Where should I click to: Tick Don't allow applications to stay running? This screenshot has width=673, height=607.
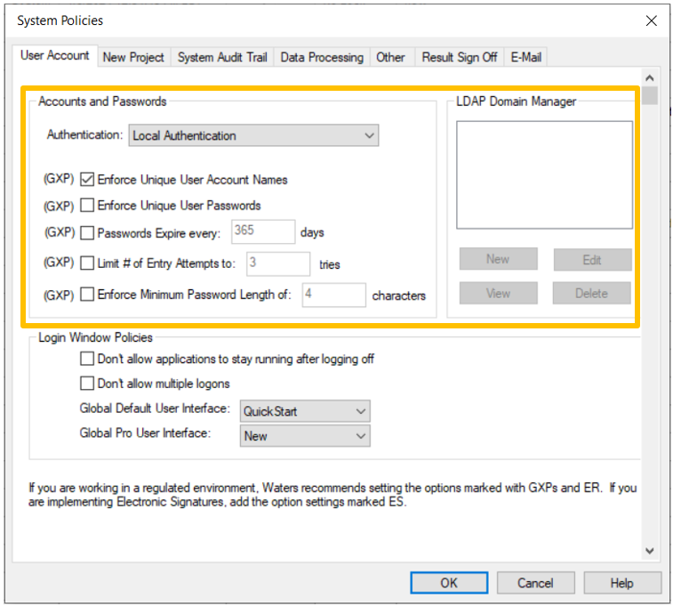[x=87, y=359]
